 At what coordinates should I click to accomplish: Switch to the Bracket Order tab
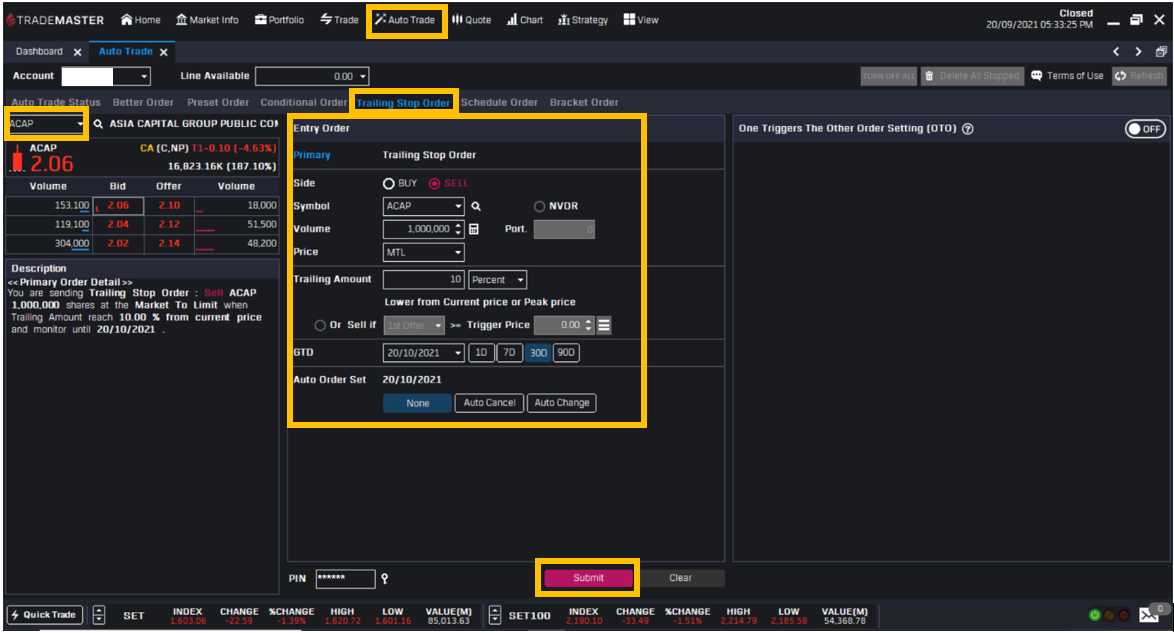coord(584,103)
